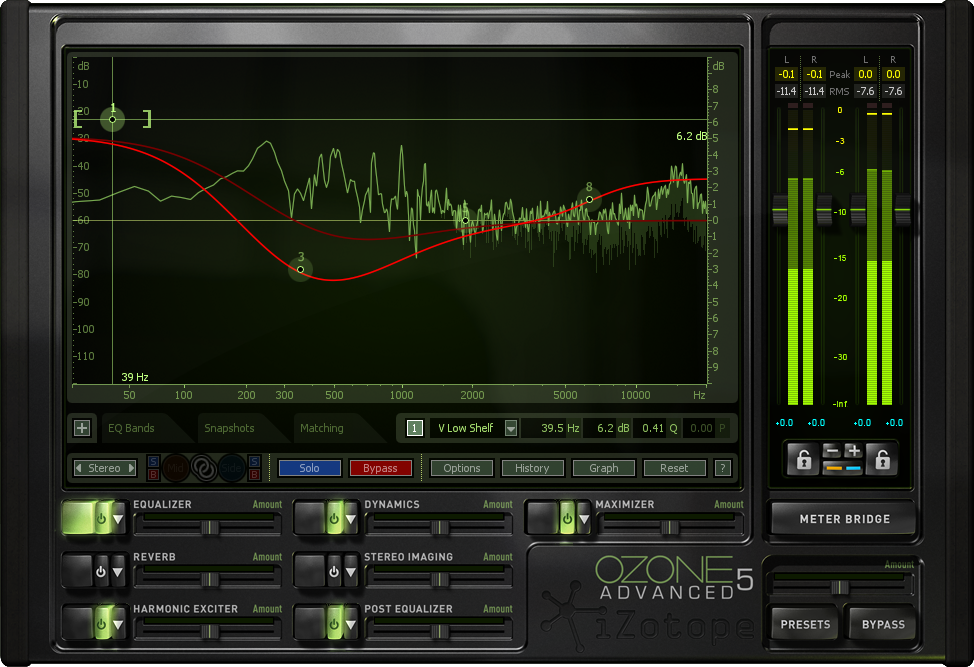Click the Equalizer Amount slider handle
The height and width of the screenshot is (667, 974).
[209, 528]
